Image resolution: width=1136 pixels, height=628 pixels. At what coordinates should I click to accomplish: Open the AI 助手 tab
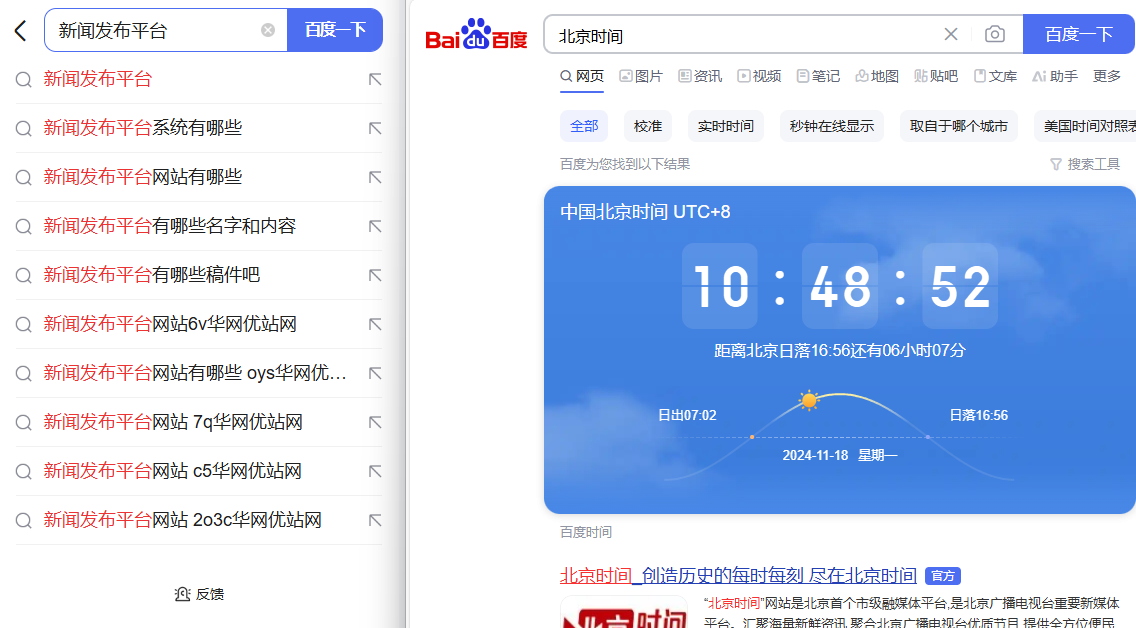pos(1055,76)
